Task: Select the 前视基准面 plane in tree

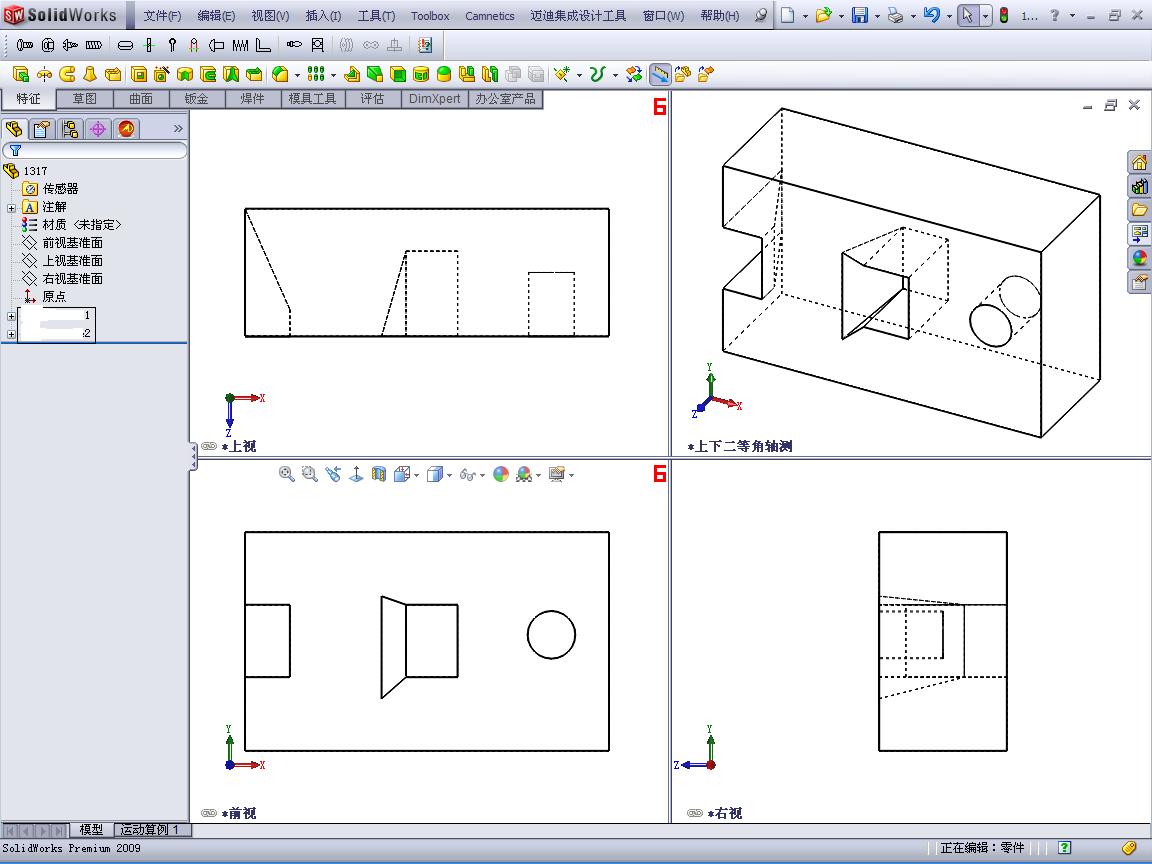Action: coord(73,242)
